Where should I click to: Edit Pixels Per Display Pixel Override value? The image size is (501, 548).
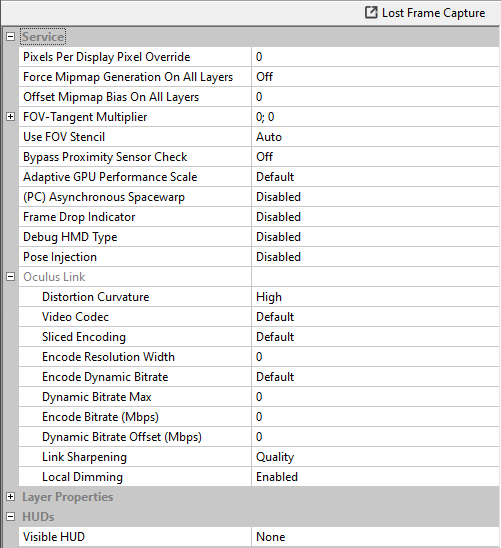pyautogui.click(x=375, y=57)
